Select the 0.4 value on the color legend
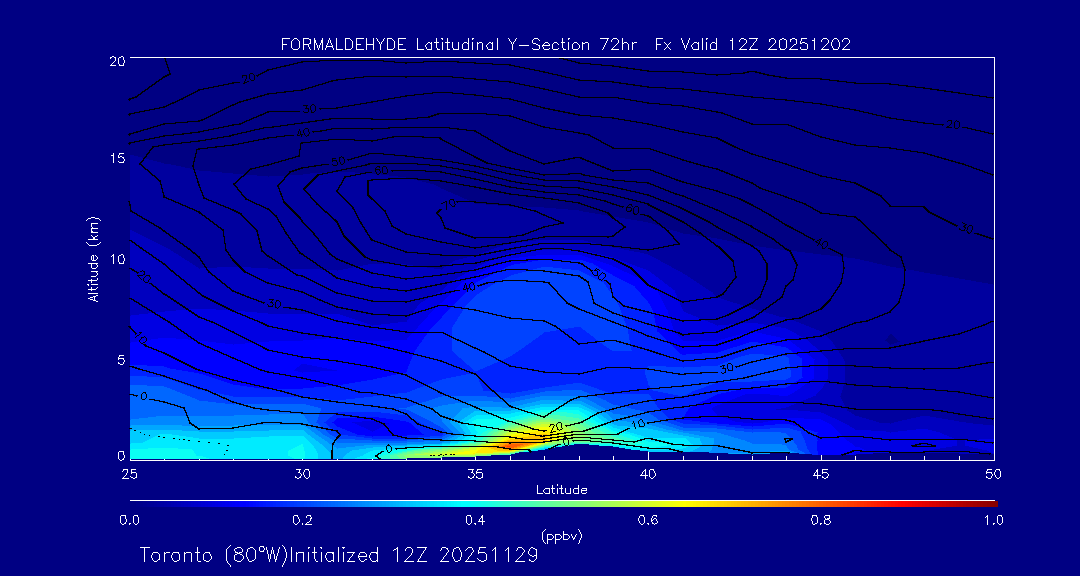 [x=475, y=520]
